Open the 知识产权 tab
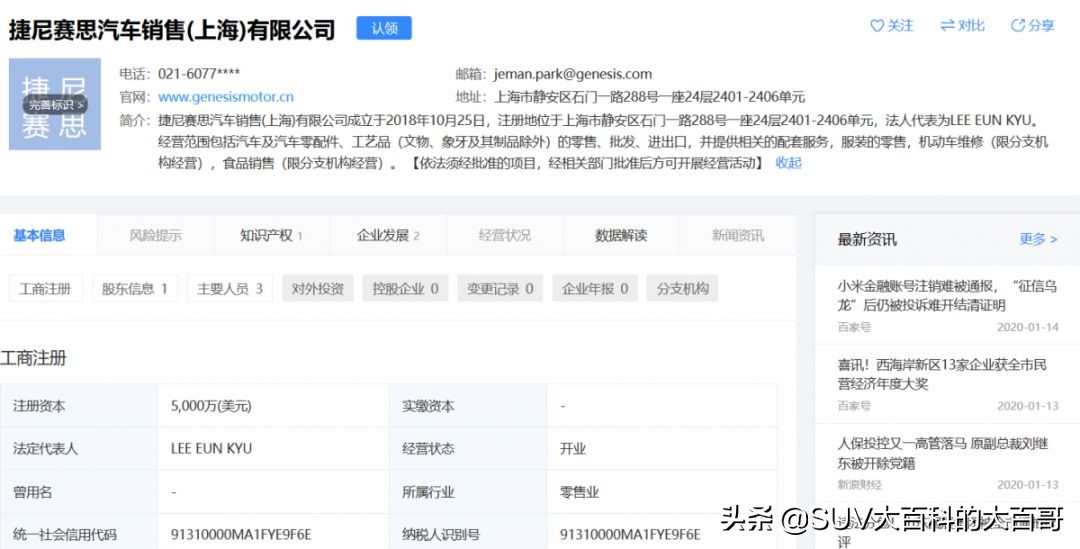This screenshot has height=549, width=1080. (272, 236)
